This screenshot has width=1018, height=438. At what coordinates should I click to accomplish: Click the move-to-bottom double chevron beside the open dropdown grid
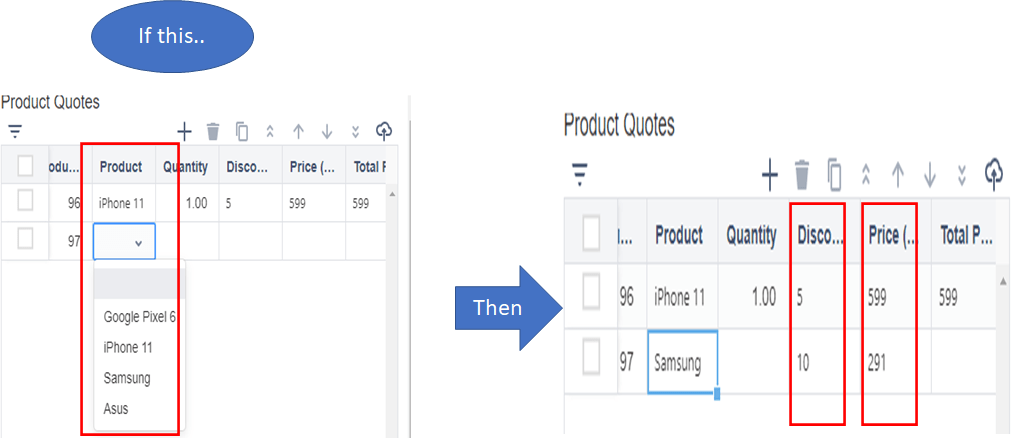click(355, 131)
